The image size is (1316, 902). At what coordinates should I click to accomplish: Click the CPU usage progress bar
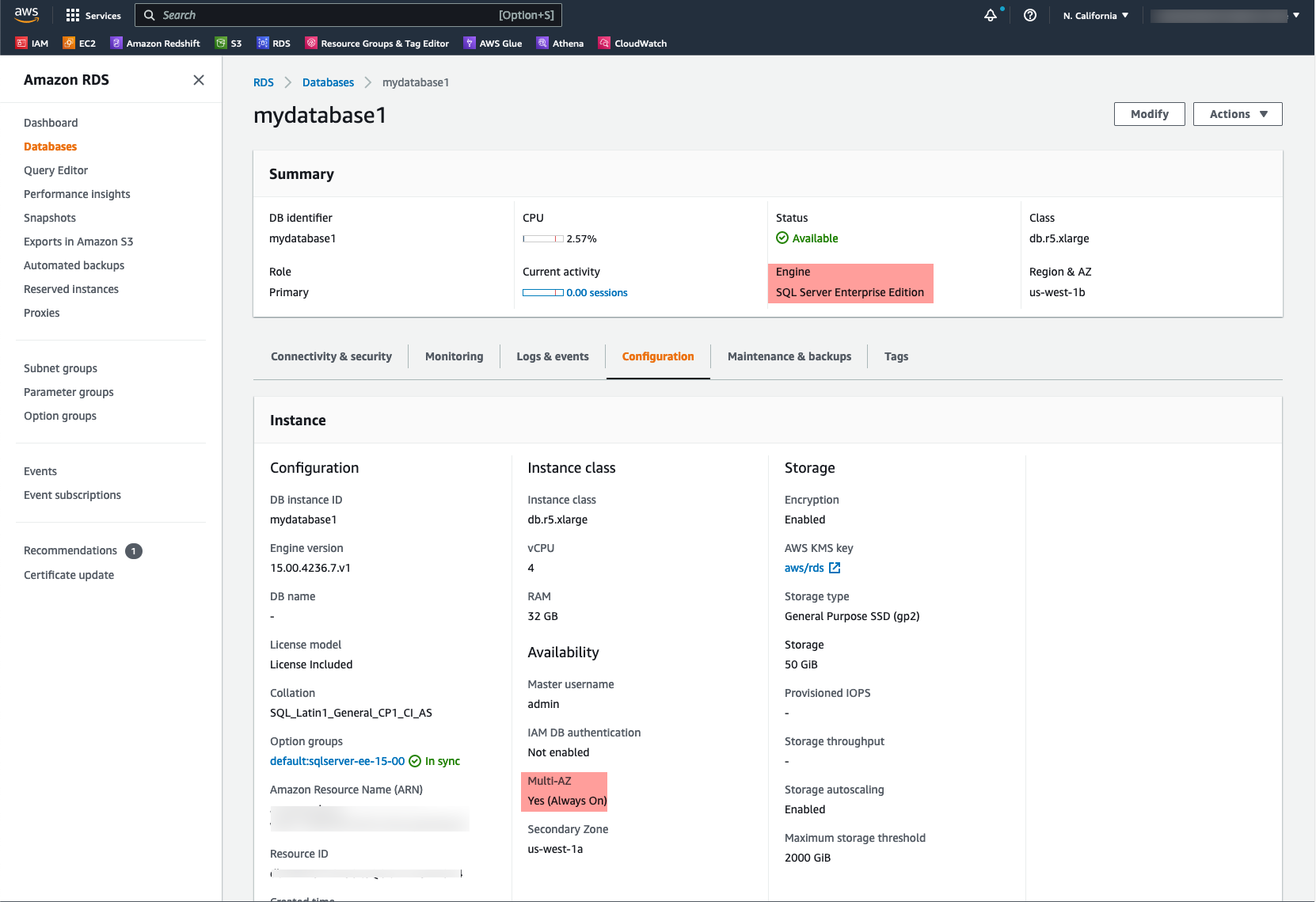click(543, 238)
